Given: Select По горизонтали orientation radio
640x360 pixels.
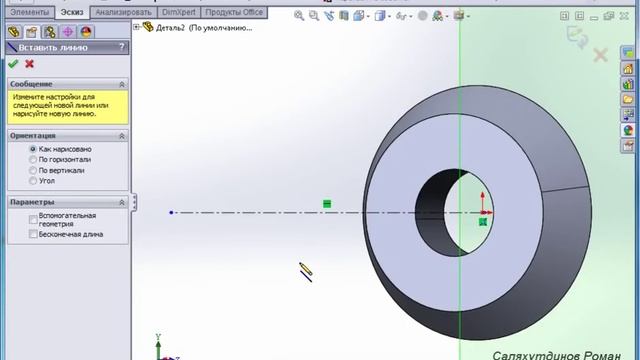Looking at the screenshot, I should coord(33,160).
